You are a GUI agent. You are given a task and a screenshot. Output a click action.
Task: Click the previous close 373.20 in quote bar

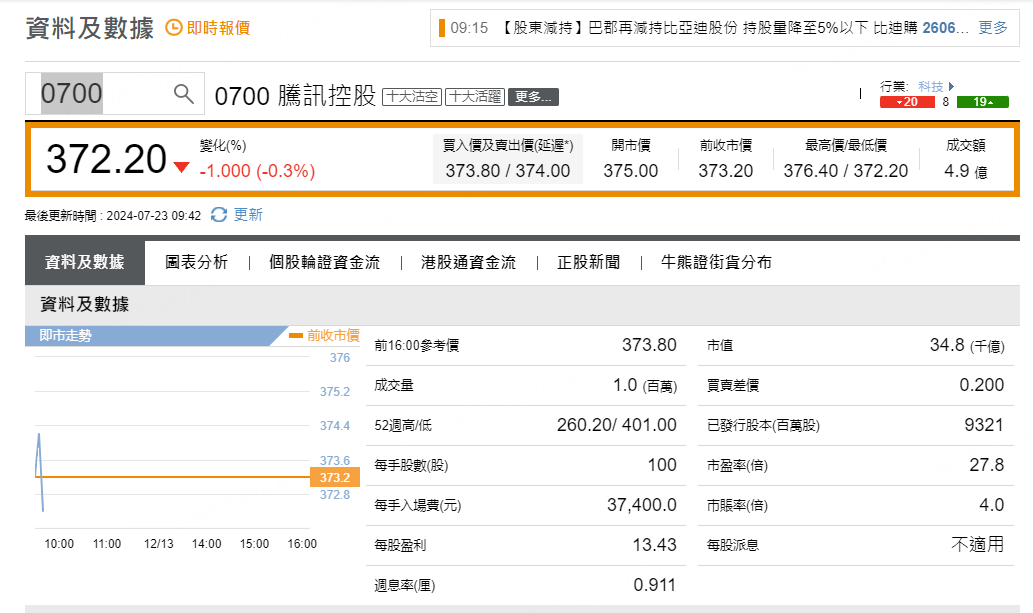click(x=725, y=171)
